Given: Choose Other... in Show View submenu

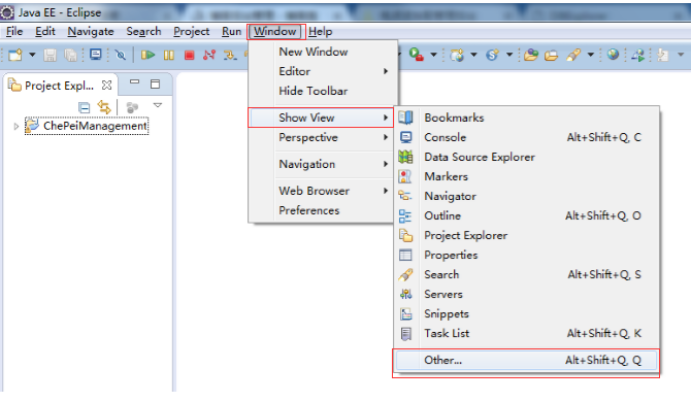Looking at the screenshot, I should (x=526, y=360).
